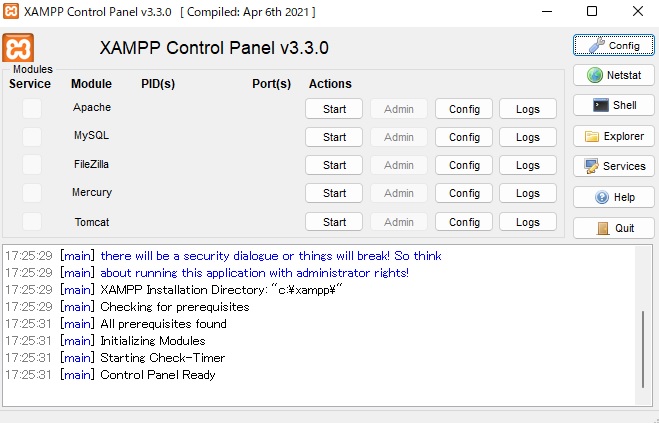This screenshot has height=423, width=659.
Task: View the Mercury Logs
Action: [528, 193]
